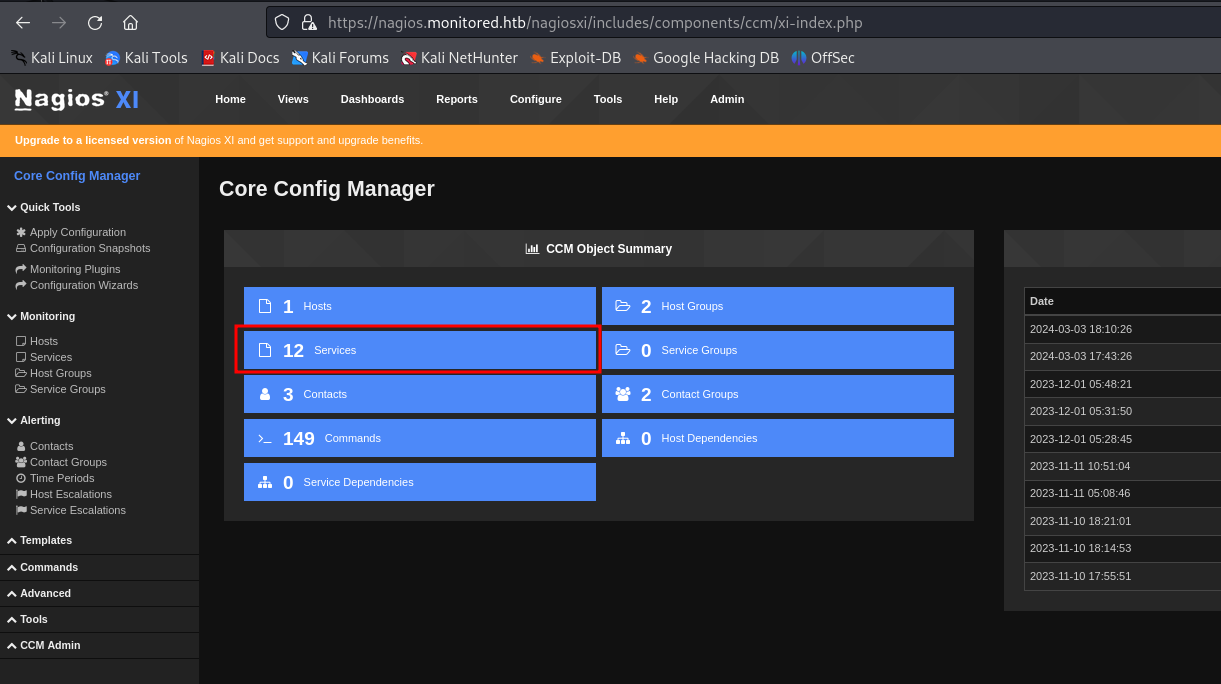Screen dimensions: 1221x684
Task: Open Configuration Wizards in the sidebar
Action: pos(77,285)
